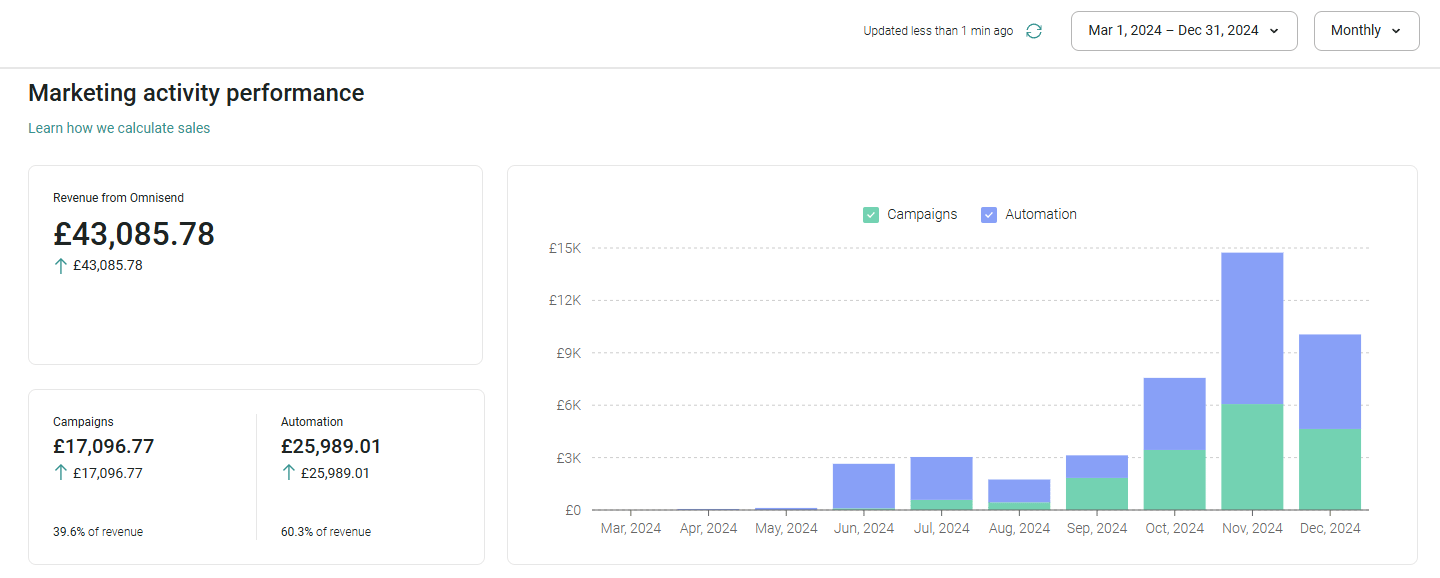Screen dimensions: 1440x578
Task: Click the Jul, 2024 Automation bar
Action: coord(941,478)
